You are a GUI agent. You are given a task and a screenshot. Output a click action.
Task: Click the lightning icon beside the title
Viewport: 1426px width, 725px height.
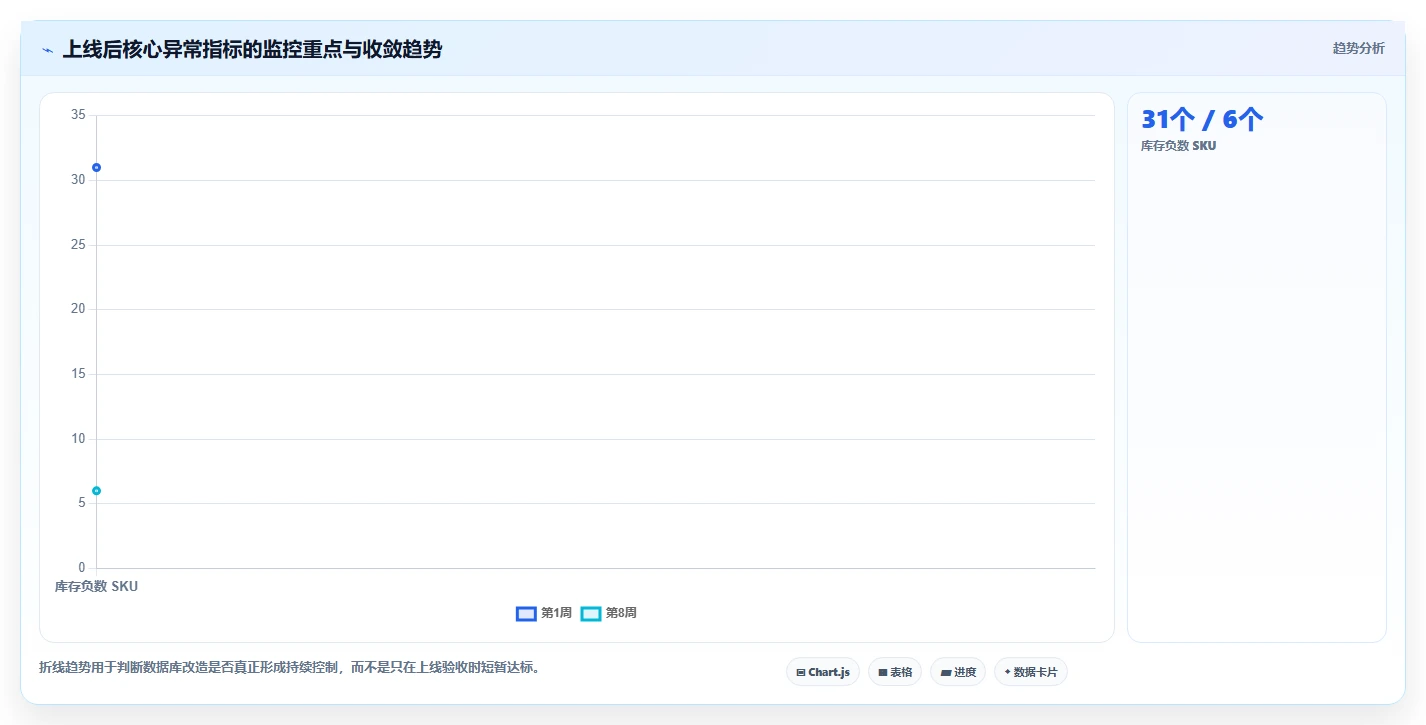point(47,50)
